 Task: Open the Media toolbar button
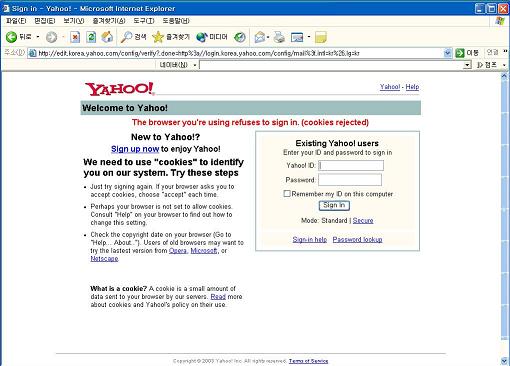(x=212, y=37)
